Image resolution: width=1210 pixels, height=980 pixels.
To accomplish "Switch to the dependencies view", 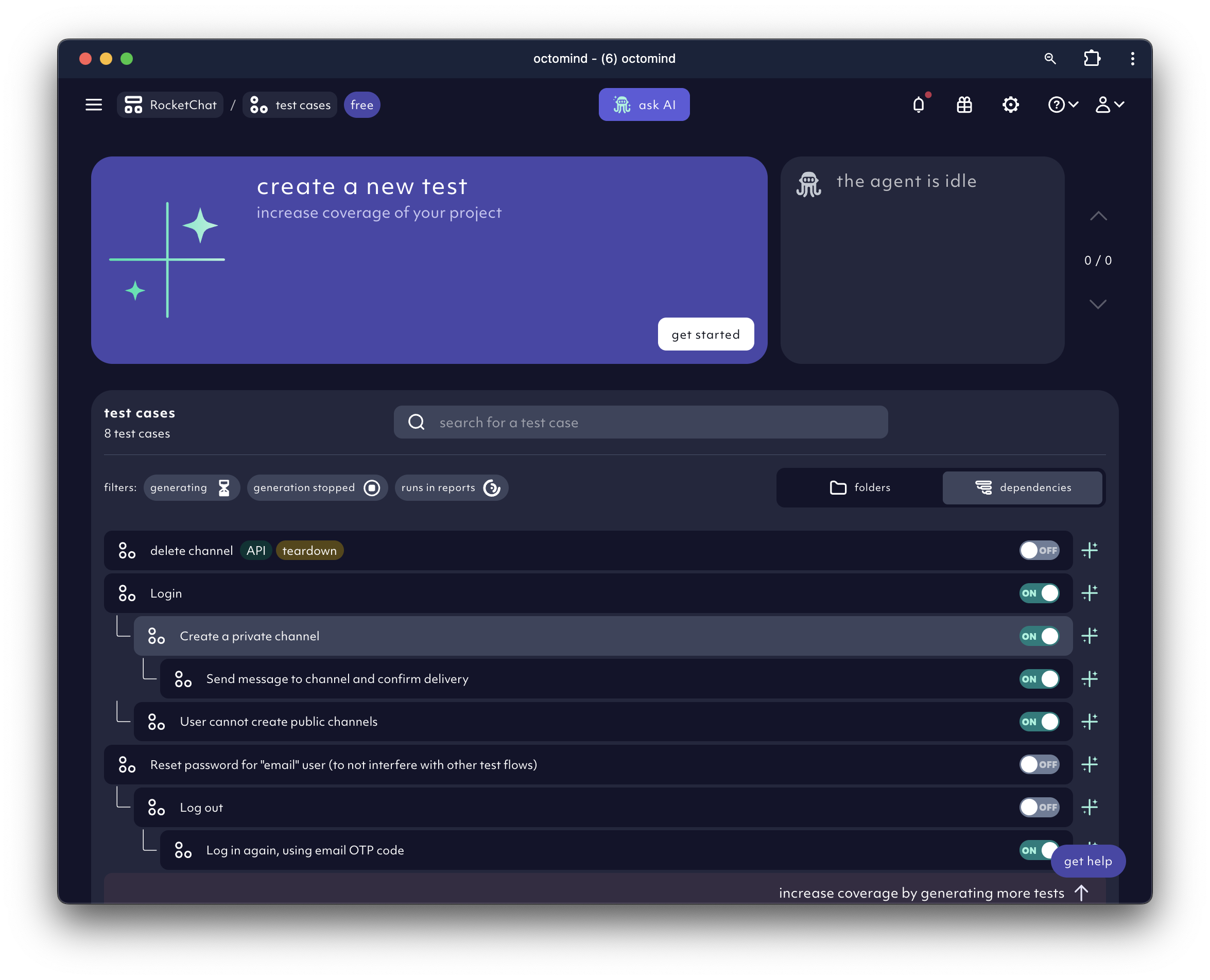I will [1022, 488].
